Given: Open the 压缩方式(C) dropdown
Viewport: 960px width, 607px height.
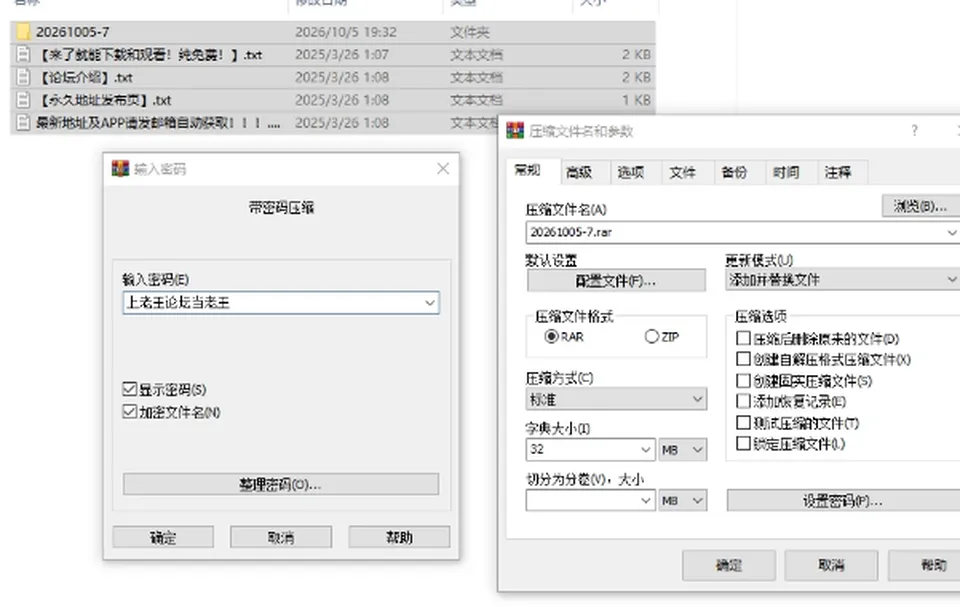Looking at the screenshot, I should [697, 399].
